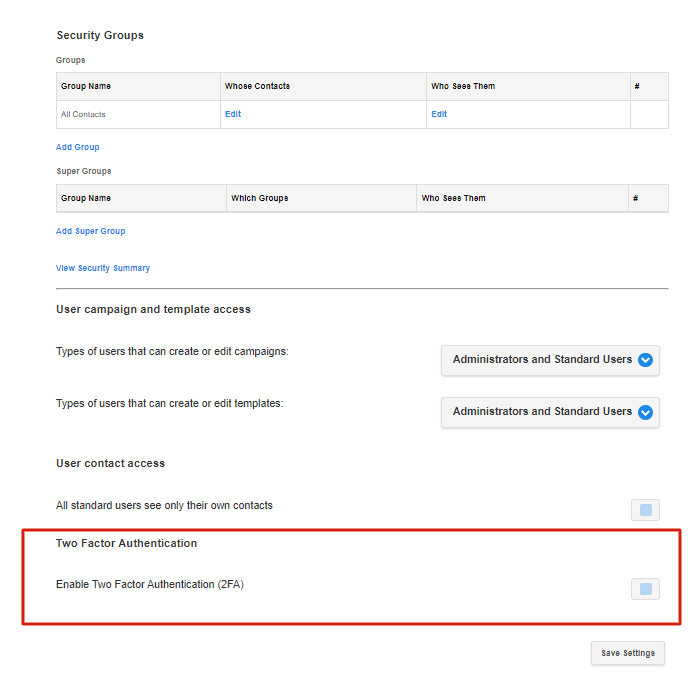Image resolution: width=698 pixels, height=687 pixels.
Task: Click the Which Groups column header
Action: 321,198
